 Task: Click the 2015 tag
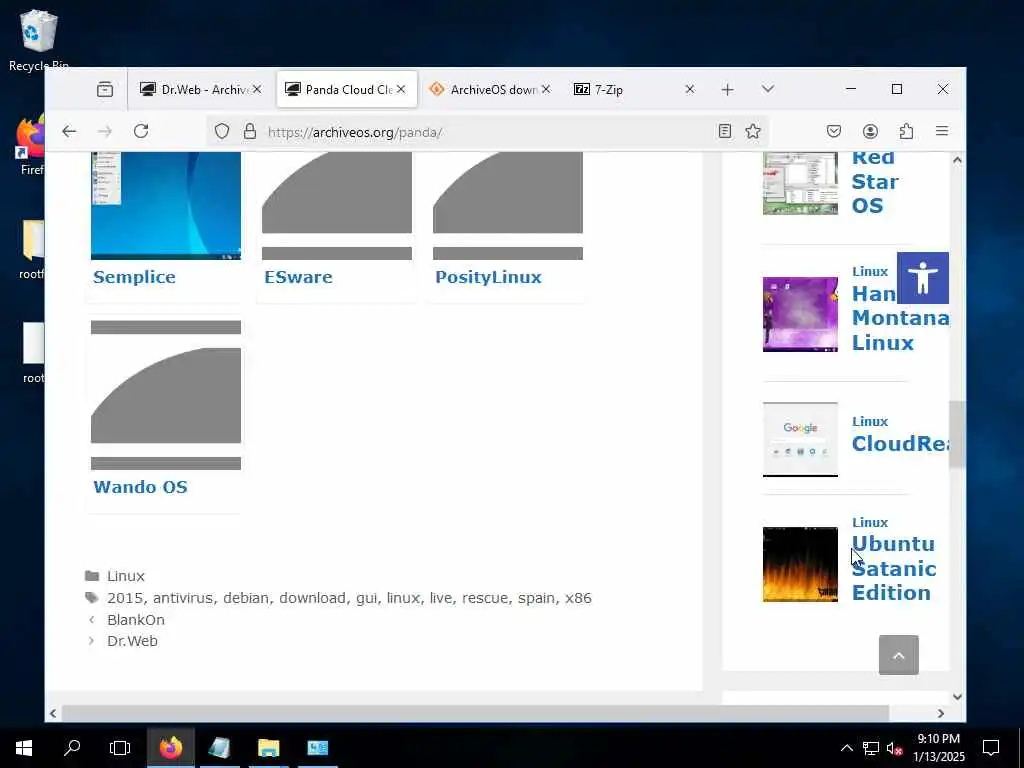(x=125, y=598)
